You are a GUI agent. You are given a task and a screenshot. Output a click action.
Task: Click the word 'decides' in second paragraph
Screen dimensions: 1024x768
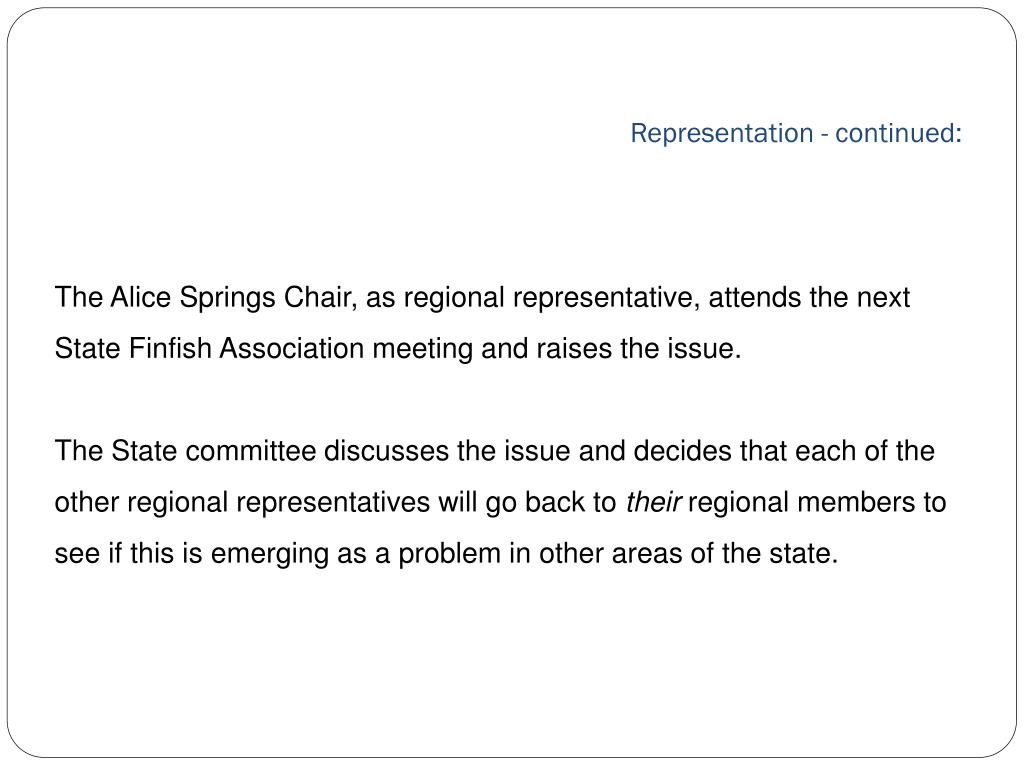682,451
